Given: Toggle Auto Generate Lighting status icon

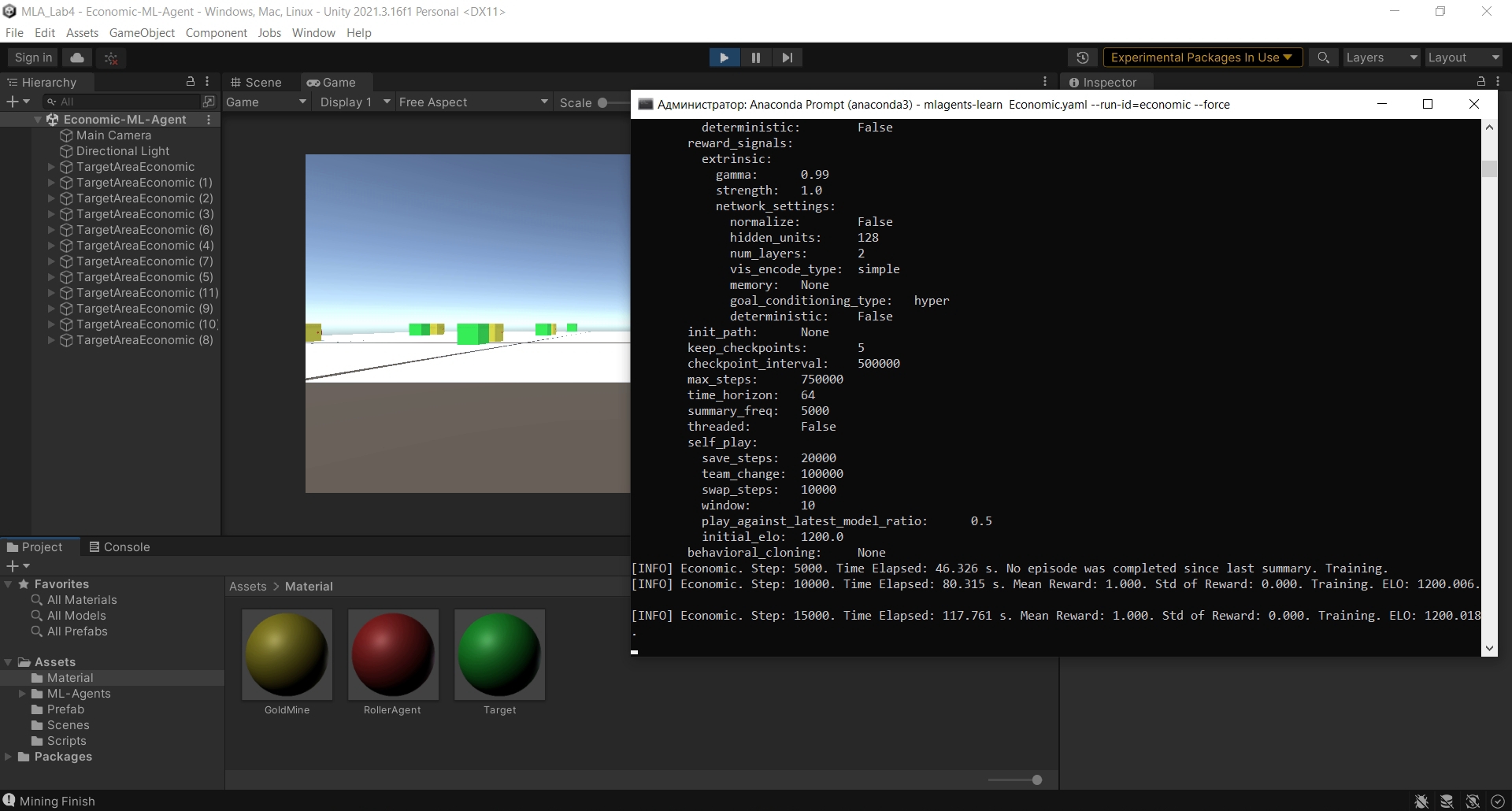Looking at the screenshot, I should (1473, 802).
